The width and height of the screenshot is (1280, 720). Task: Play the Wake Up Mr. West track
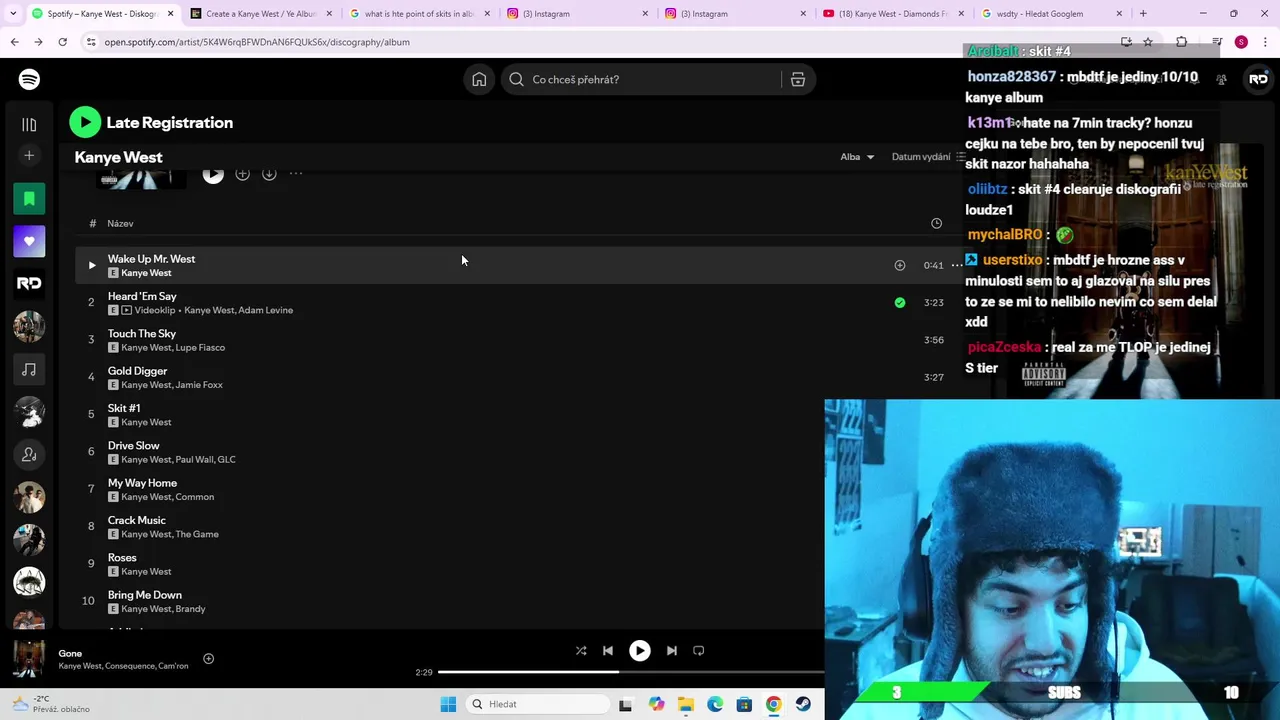(x=91, y=265)
